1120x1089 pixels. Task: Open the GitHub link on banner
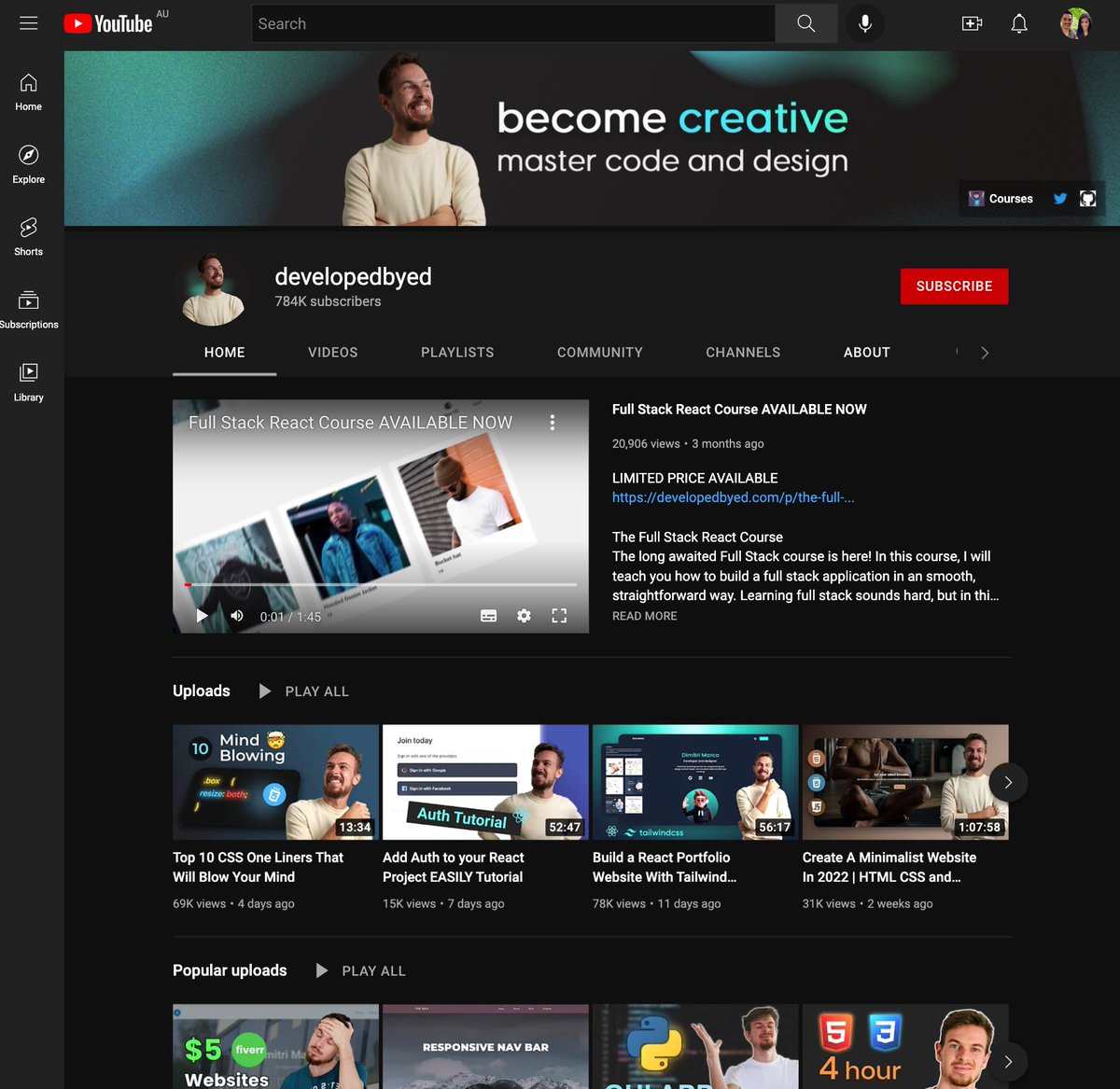tap(1087, 199)
